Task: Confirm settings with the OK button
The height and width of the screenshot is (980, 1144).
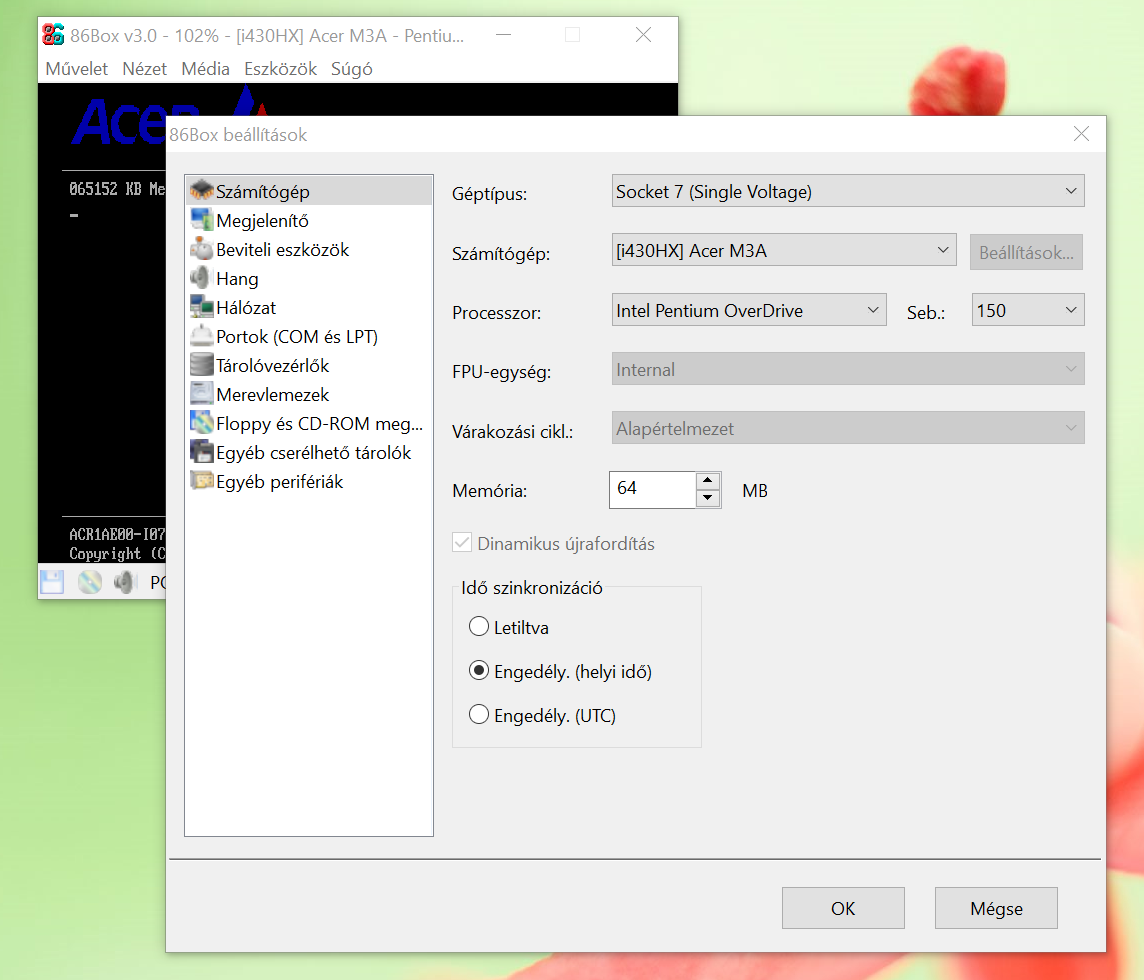Action: point(843,908)
